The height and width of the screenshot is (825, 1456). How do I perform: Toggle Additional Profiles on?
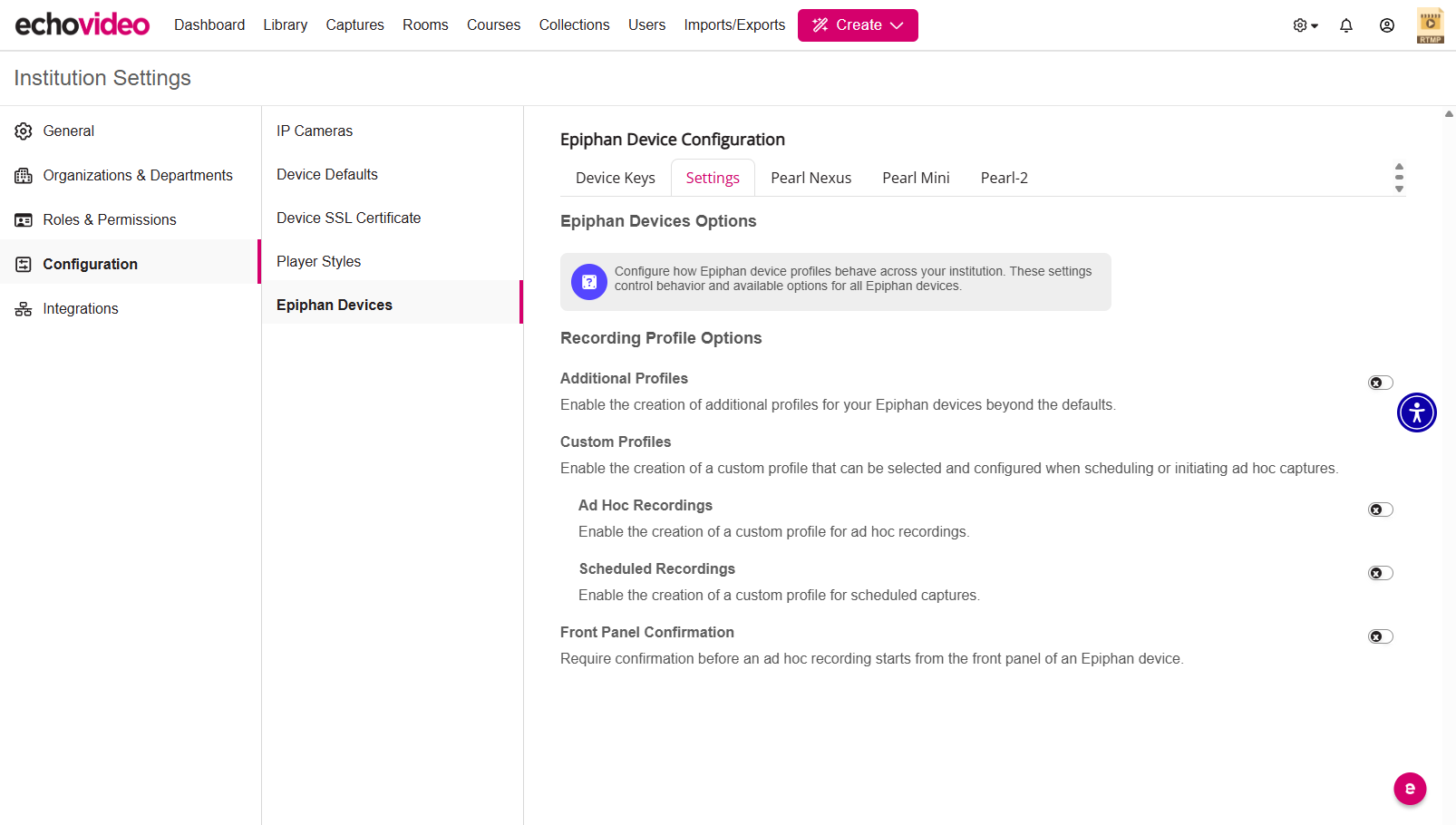point(1381,383)
